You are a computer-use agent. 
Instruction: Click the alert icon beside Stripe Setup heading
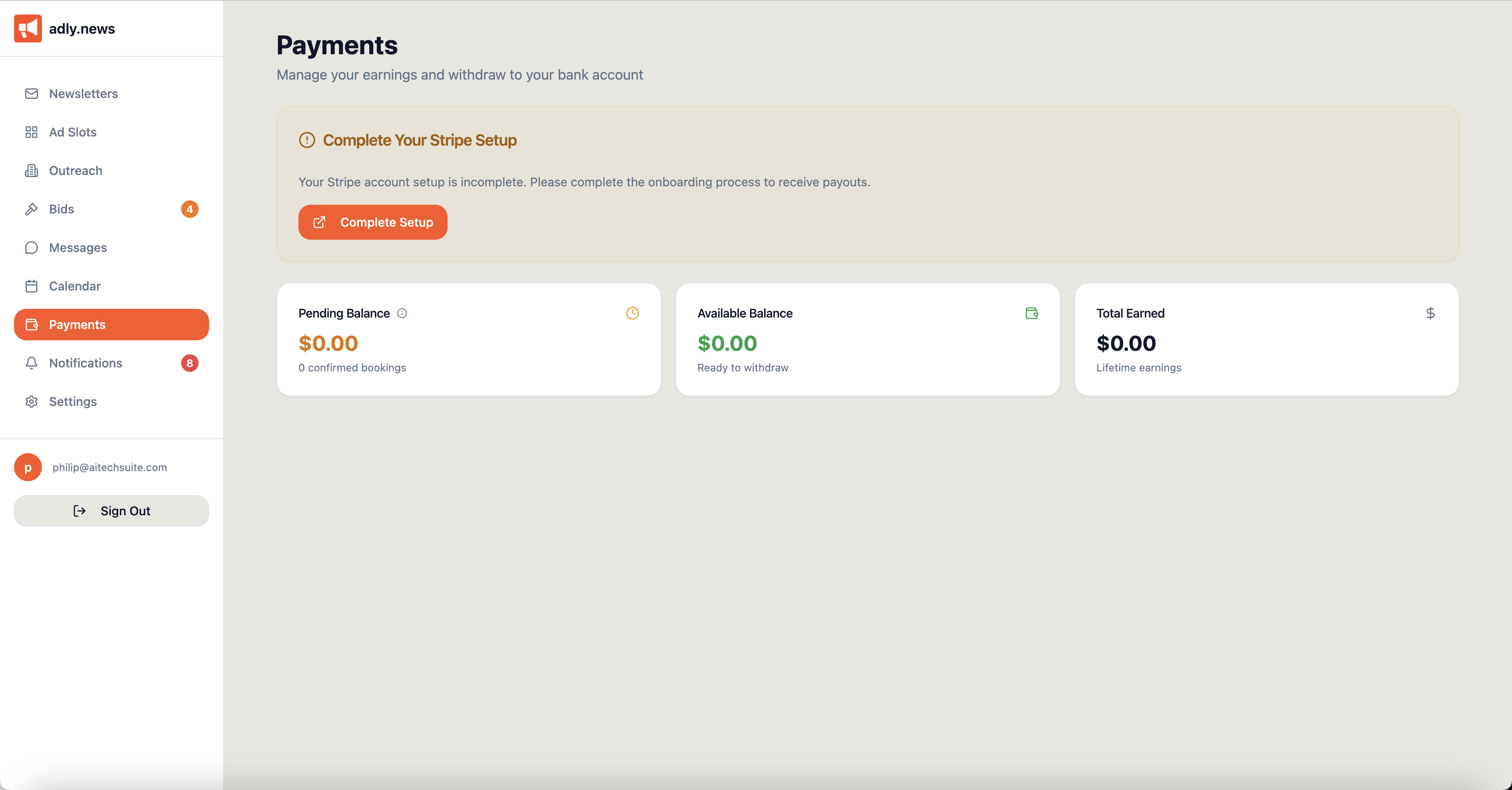(x=307, y=140)
